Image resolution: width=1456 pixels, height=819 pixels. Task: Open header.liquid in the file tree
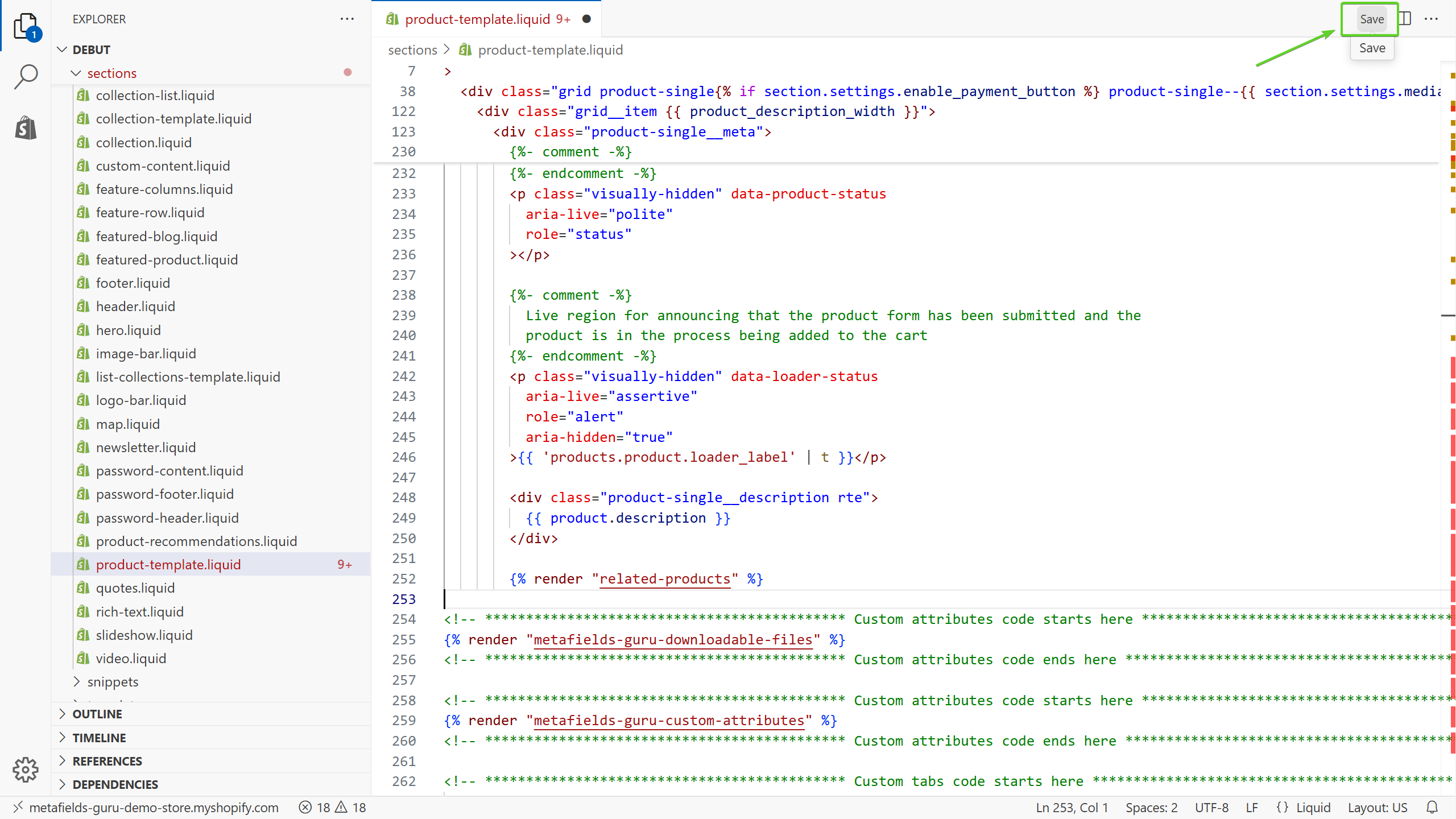pos(135,307)
